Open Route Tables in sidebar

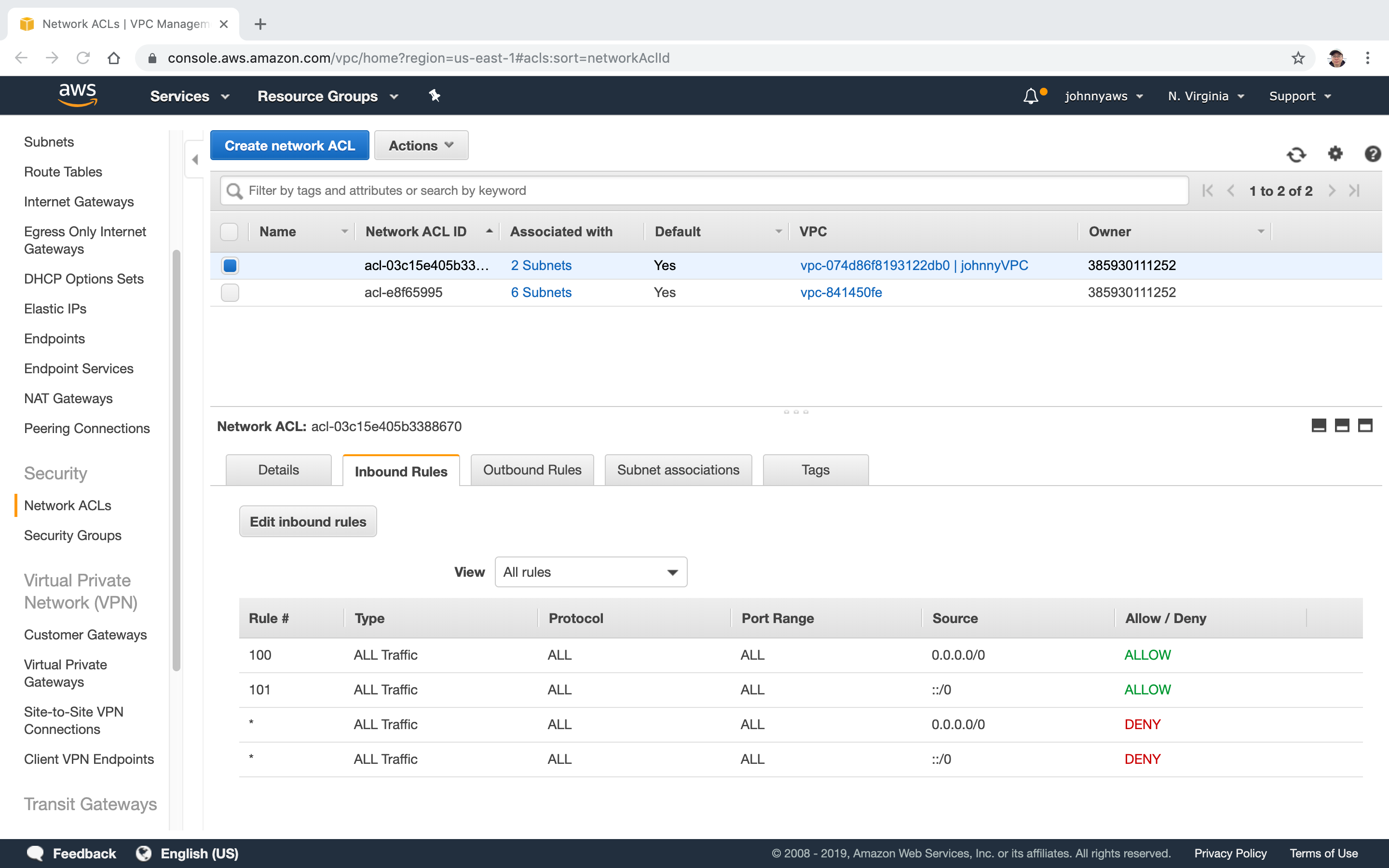point(63,172)
